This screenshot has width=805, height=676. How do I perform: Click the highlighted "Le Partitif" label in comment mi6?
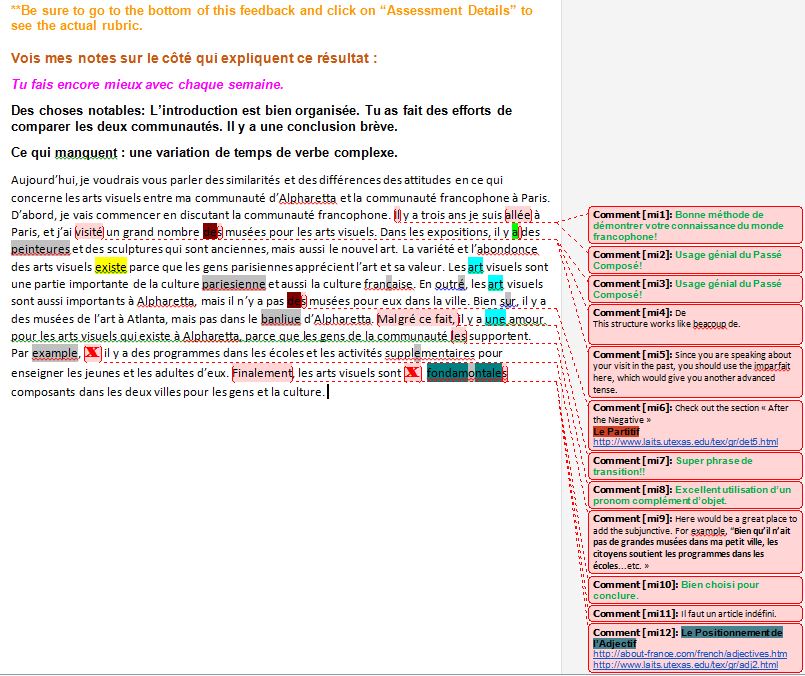(x=616, y=430)
